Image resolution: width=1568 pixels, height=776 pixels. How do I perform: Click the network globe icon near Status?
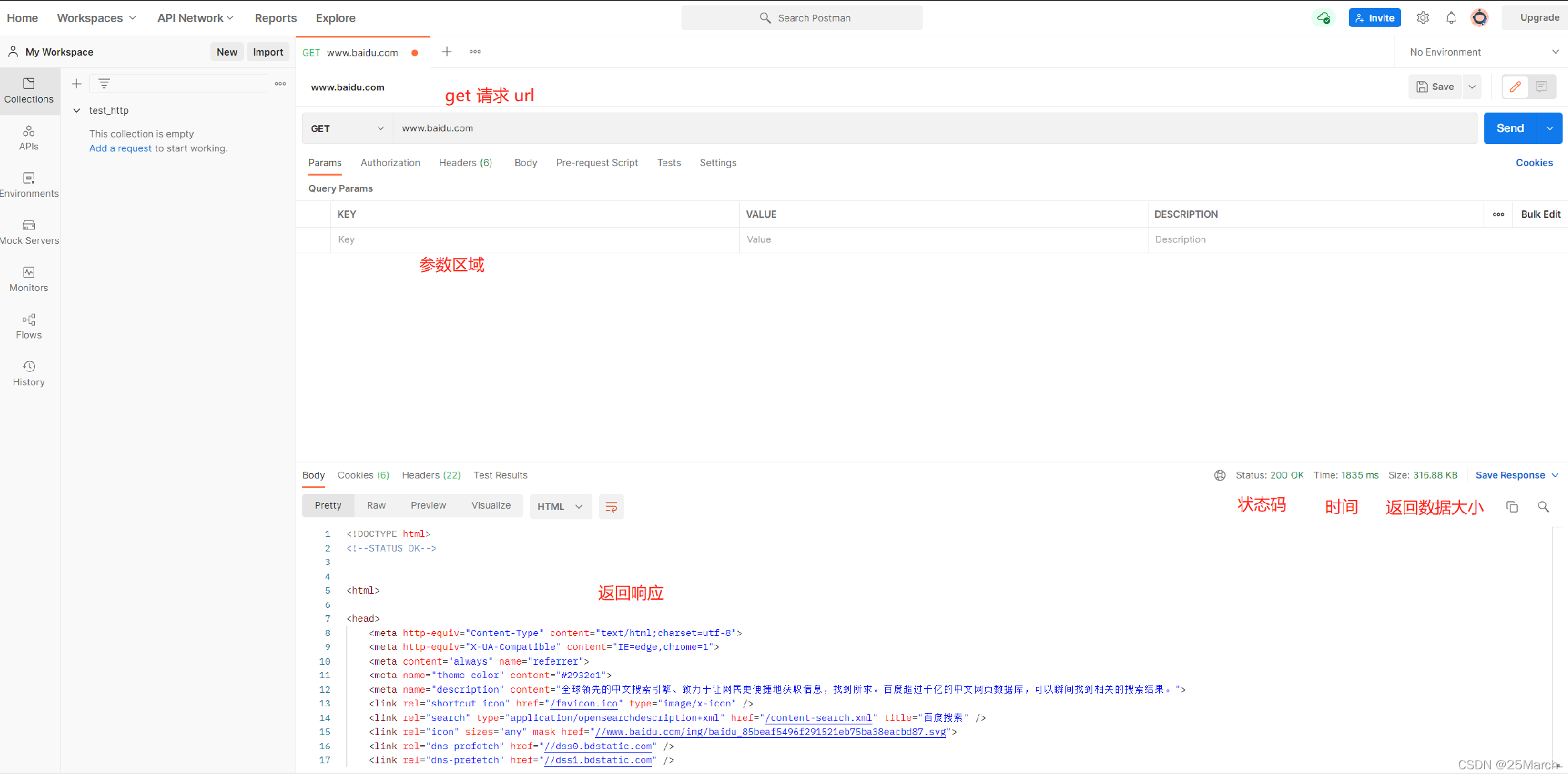(x=1220, y=475)
